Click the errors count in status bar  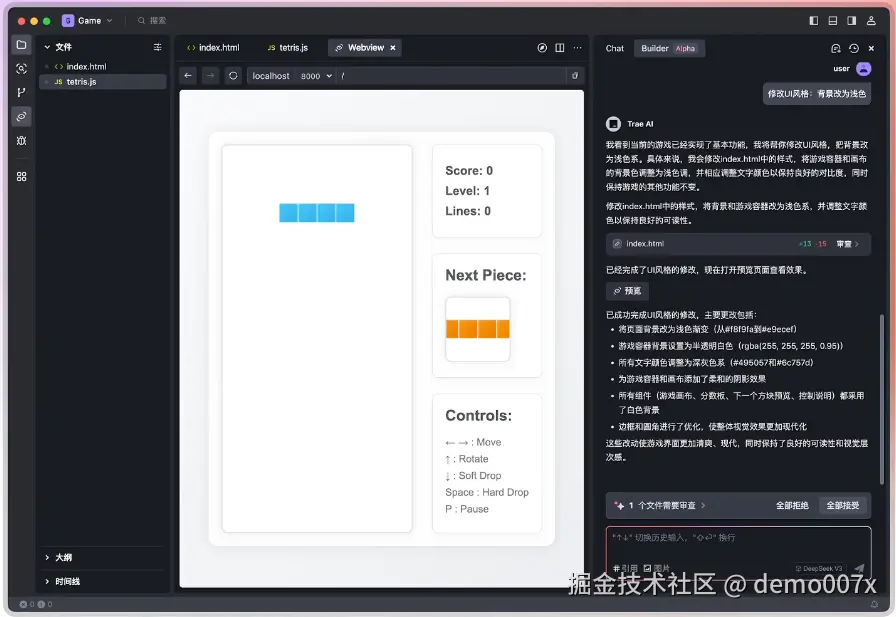click(27, 604)
